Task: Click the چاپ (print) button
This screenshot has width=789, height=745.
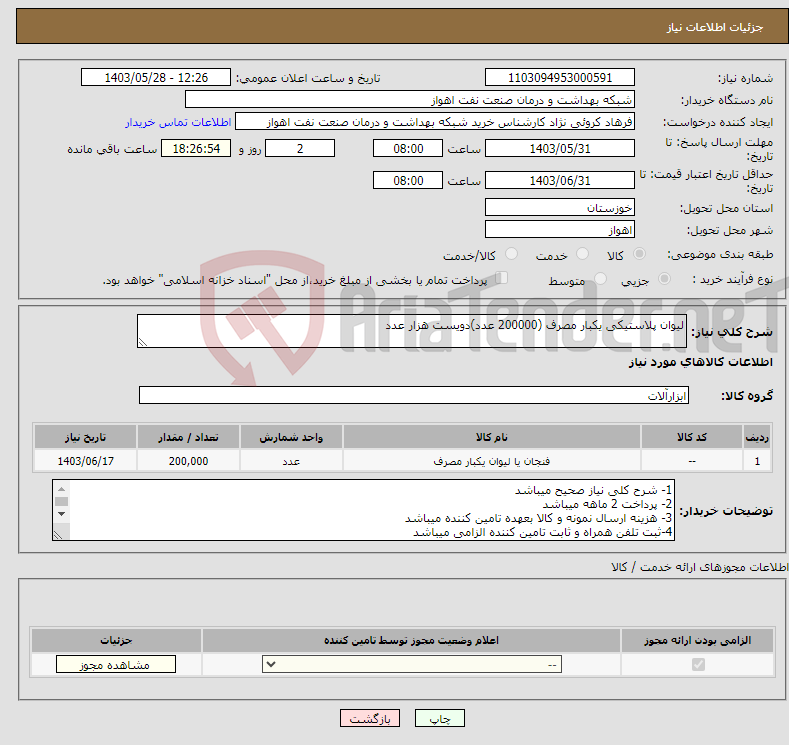Action: click(439, 718)
